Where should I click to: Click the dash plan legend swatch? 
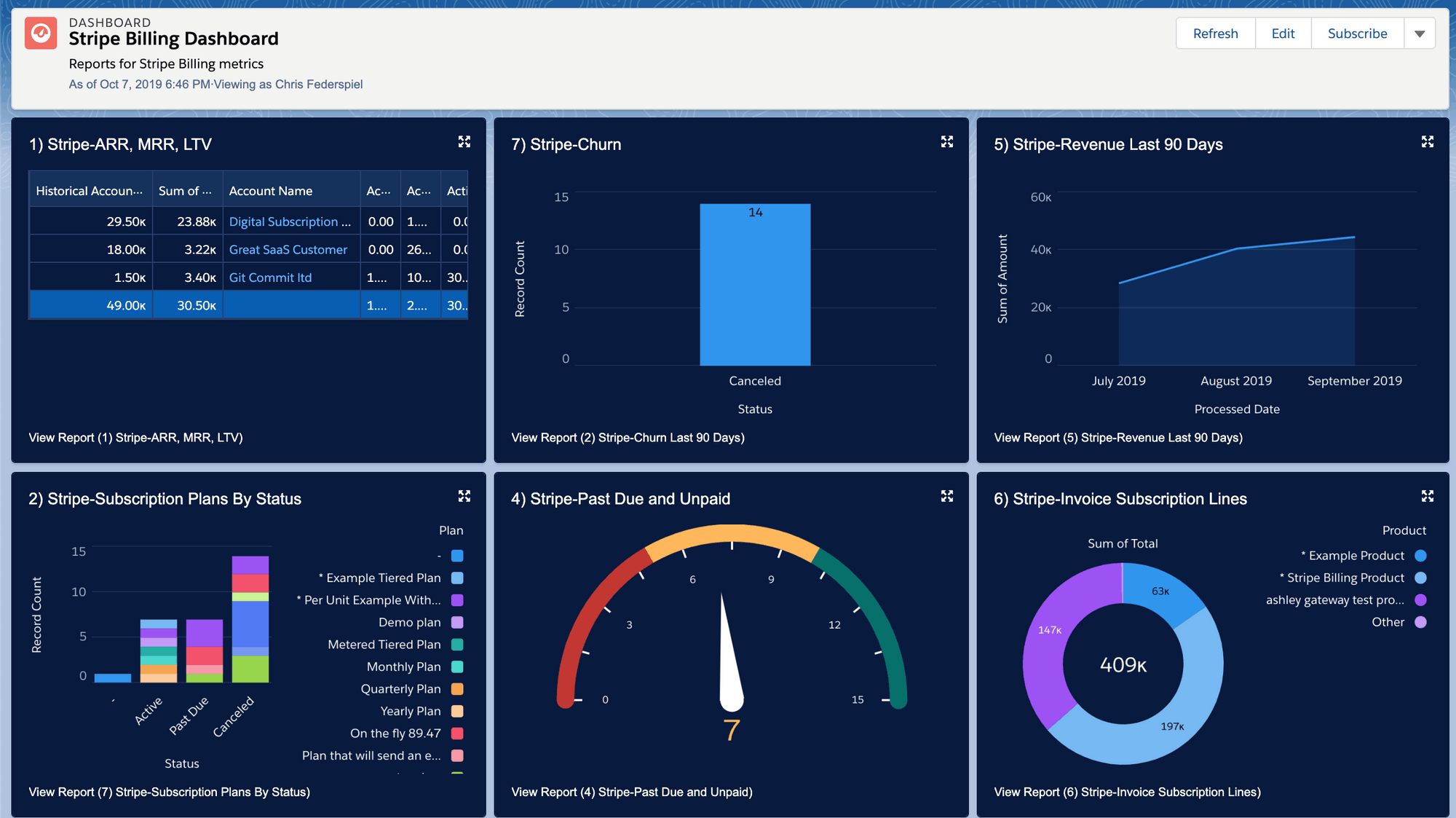(x=457, y=556)
